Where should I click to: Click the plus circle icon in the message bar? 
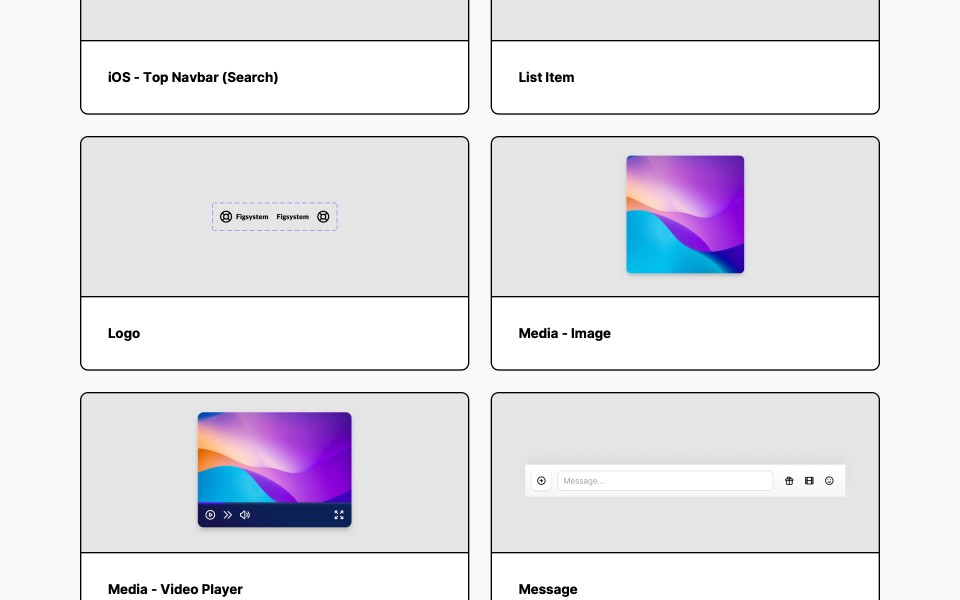(541, 481)
